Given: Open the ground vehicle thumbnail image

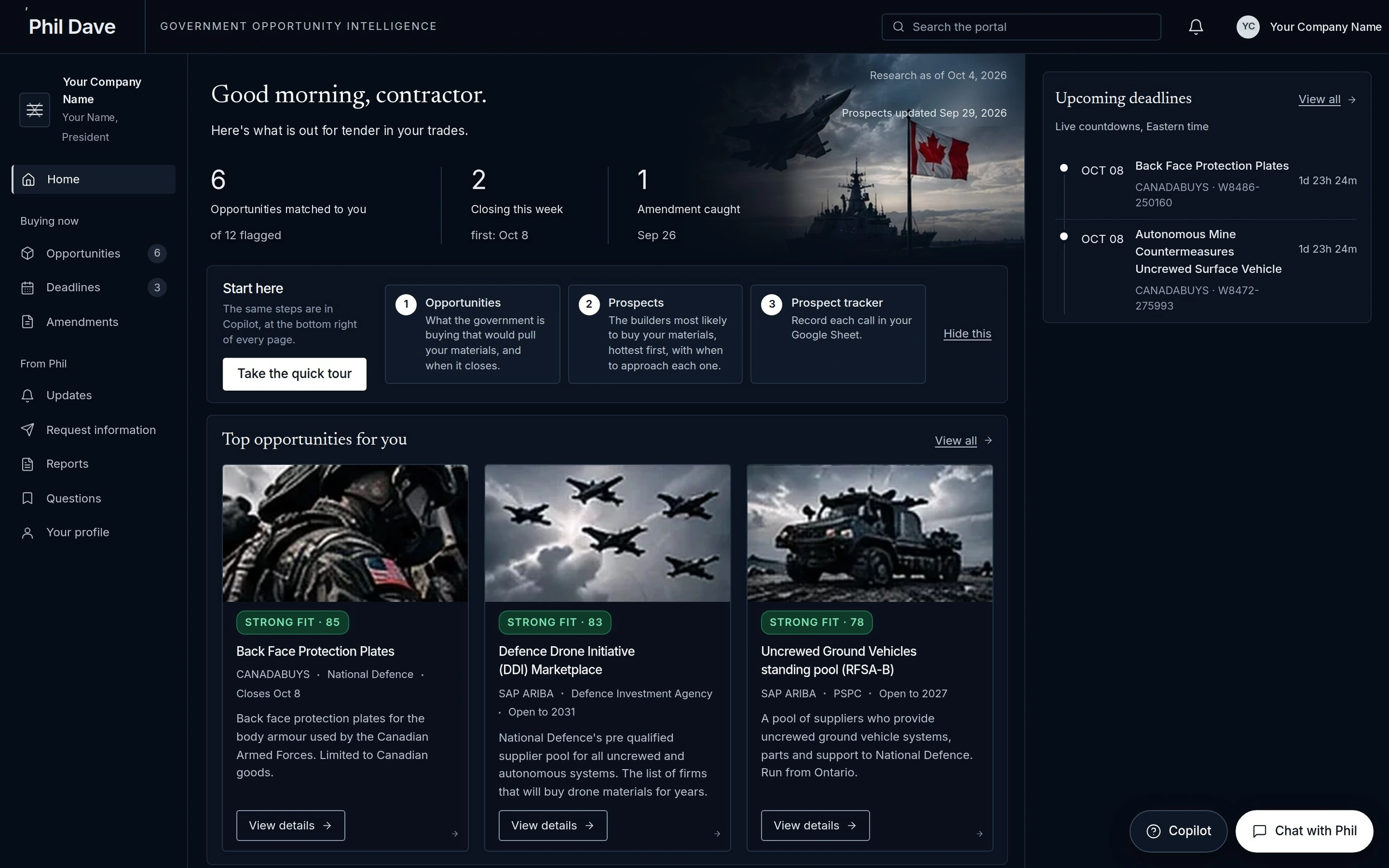Looking at the screenshot, I should pos(870,533).
